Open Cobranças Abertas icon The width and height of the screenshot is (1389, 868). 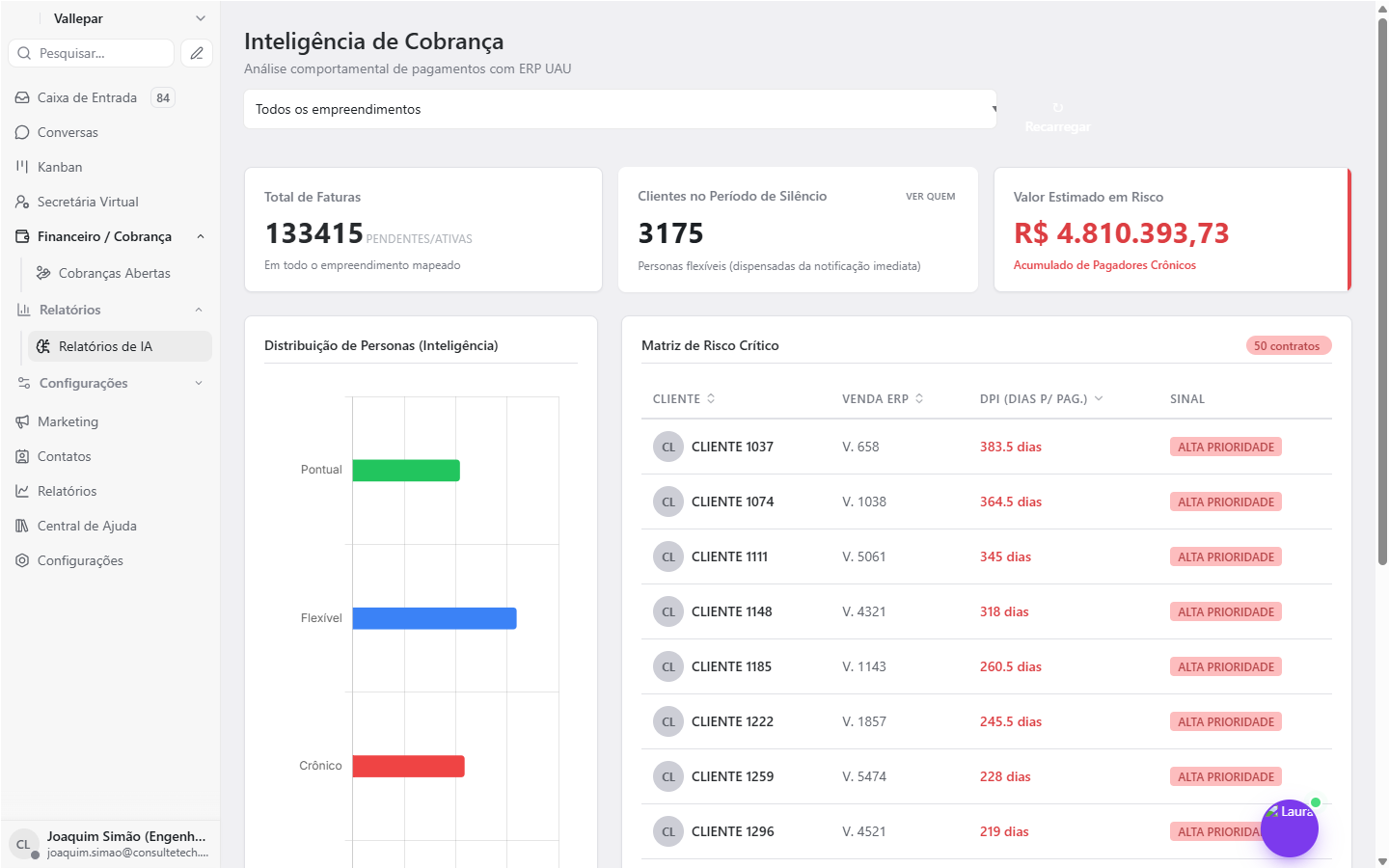coord(43,273)
